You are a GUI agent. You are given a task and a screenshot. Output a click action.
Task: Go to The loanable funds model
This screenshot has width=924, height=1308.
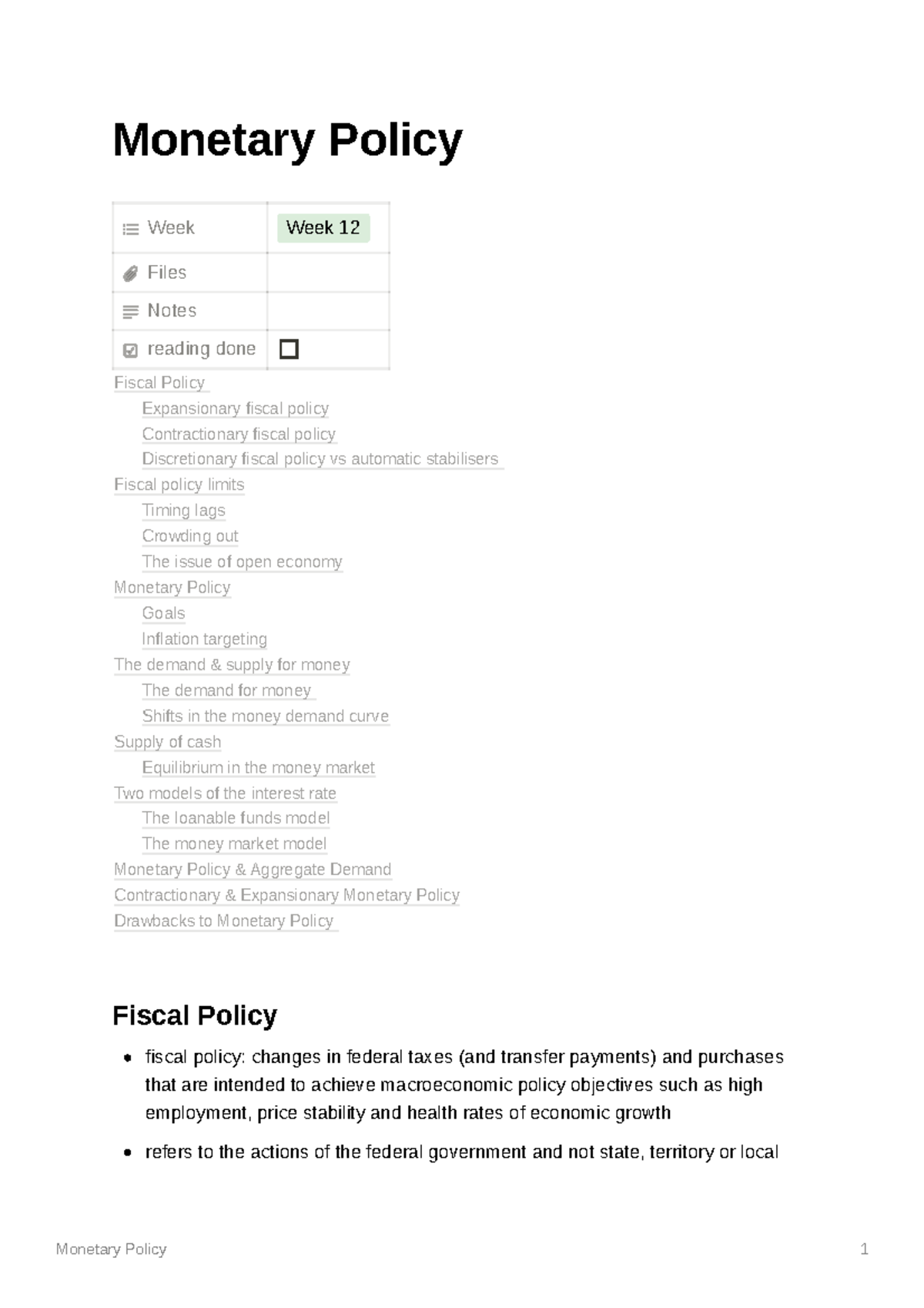point(236,818)
